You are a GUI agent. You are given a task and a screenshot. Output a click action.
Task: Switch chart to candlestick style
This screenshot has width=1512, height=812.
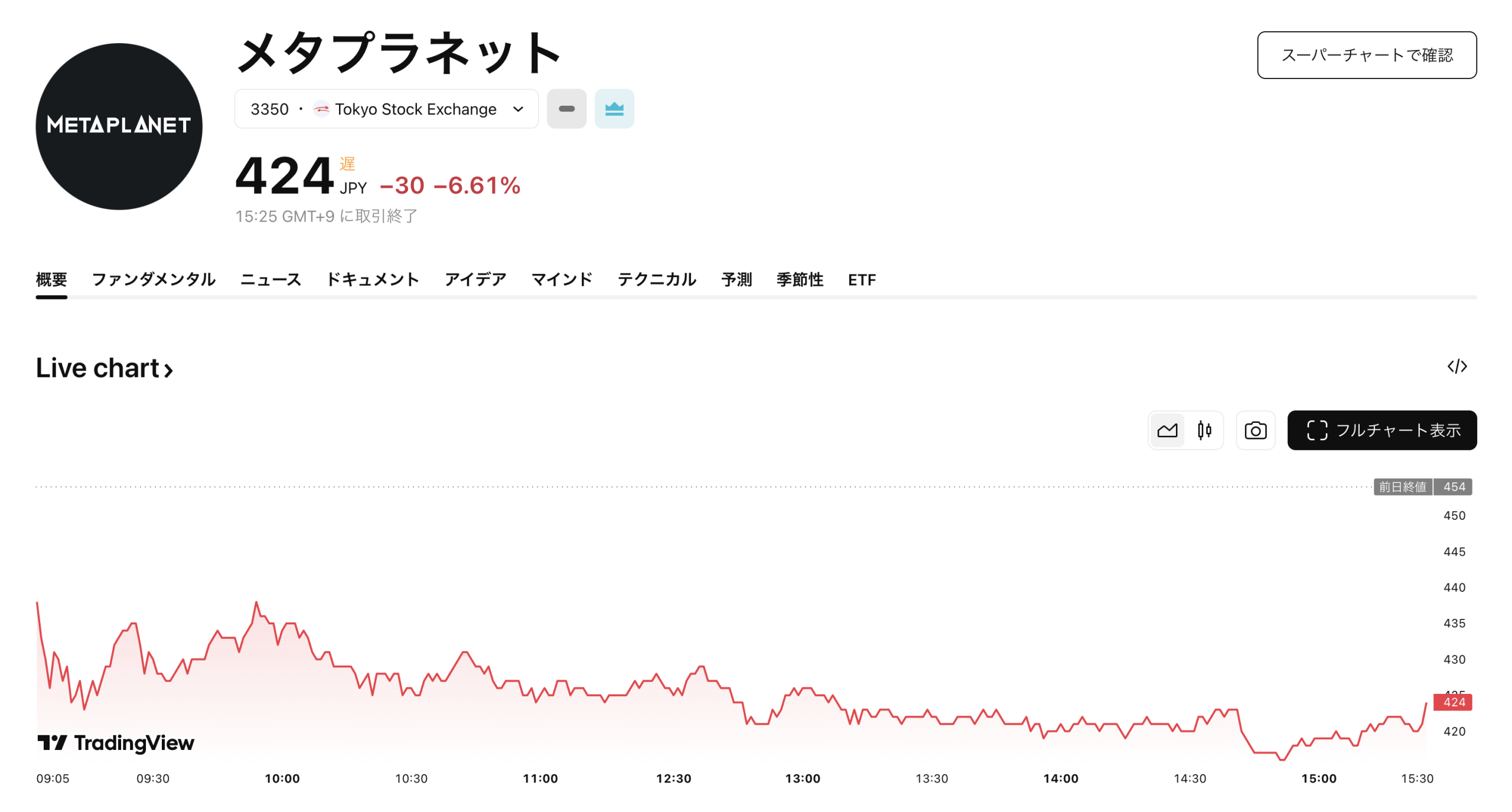[x=1204, y=430]
